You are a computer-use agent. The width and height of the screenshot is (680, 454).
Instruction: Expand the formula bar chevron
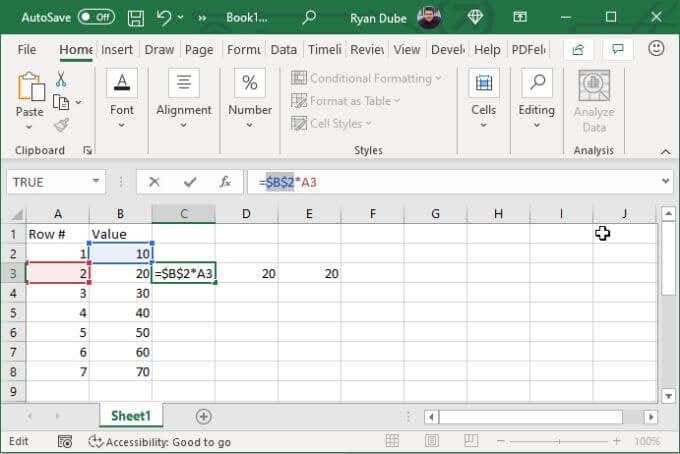[666, 181]
